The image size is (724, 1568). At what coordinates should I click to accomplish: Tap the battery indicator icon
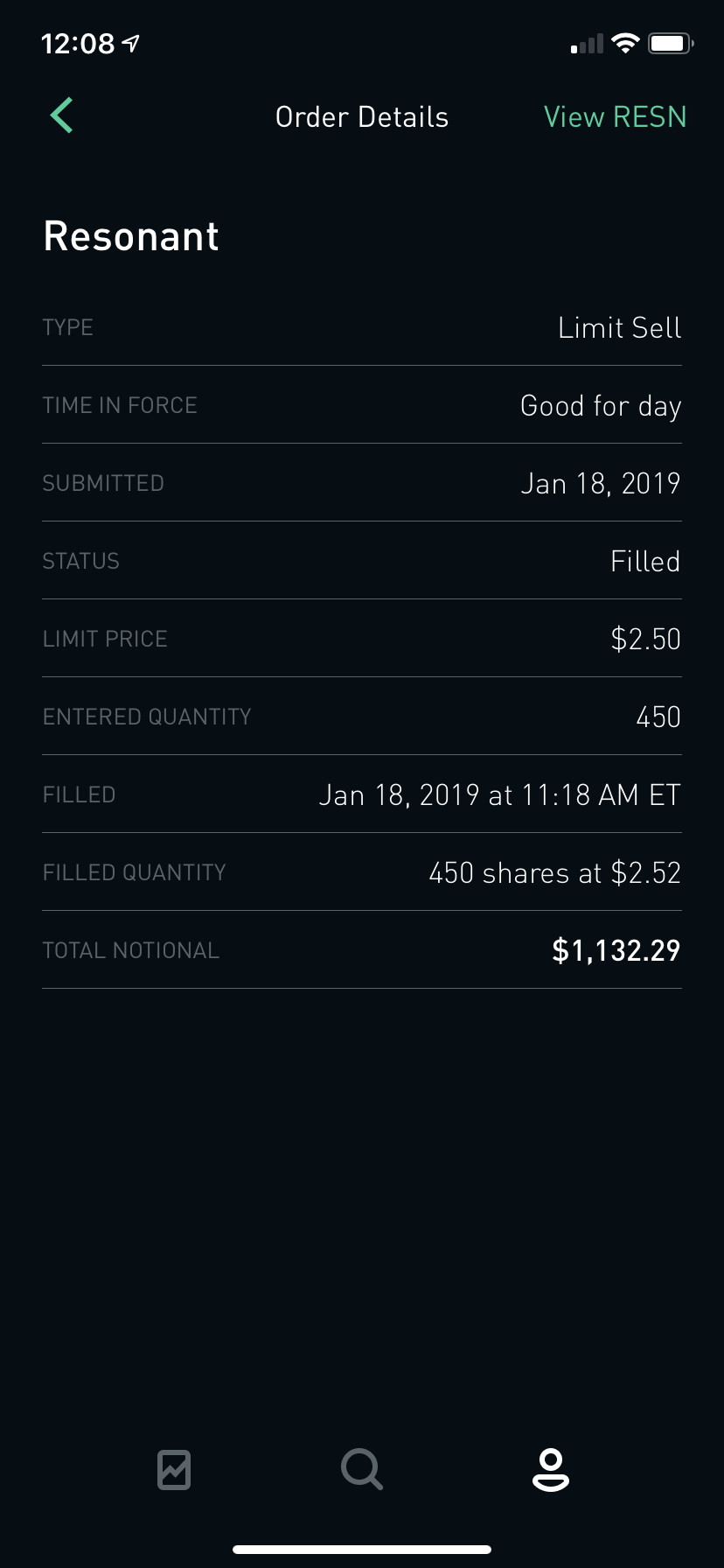670,43
